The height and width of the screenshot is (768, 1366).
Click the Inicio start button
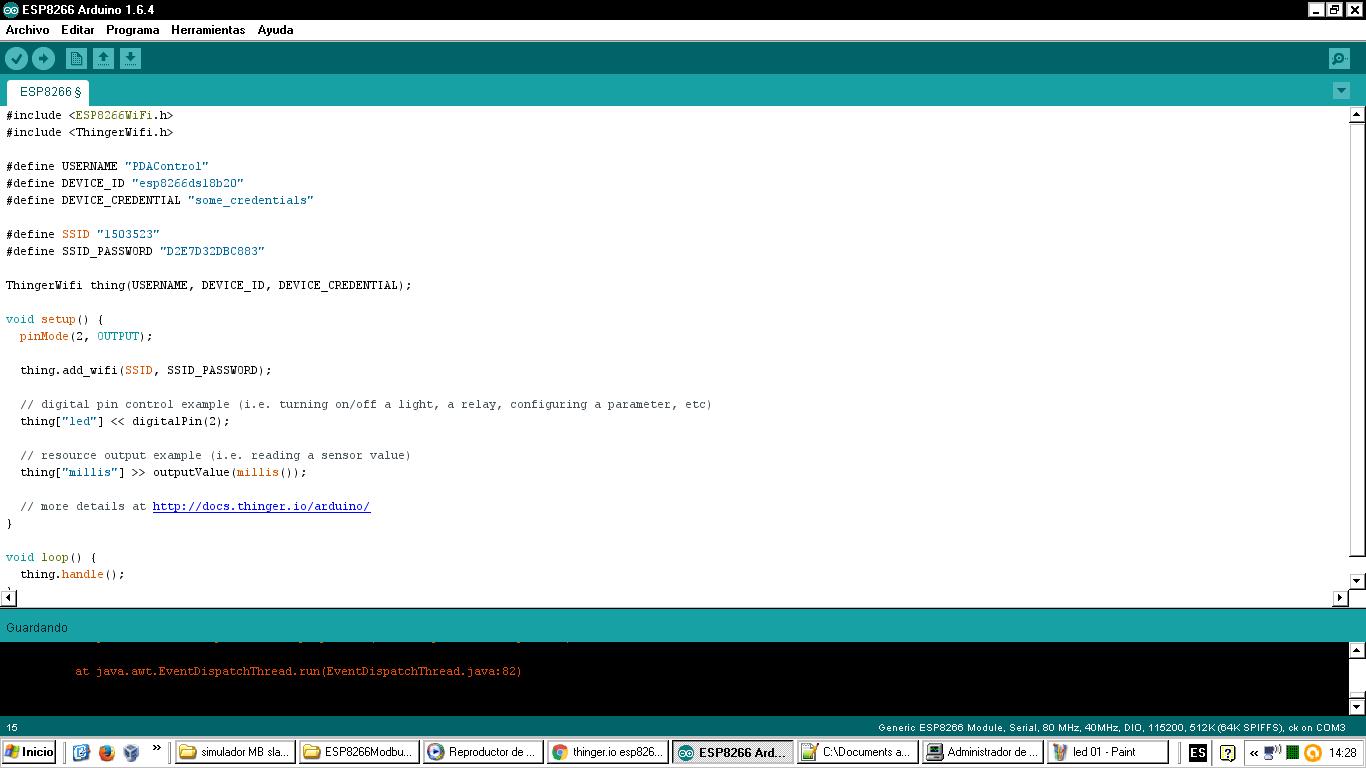(x=30, y=752)
